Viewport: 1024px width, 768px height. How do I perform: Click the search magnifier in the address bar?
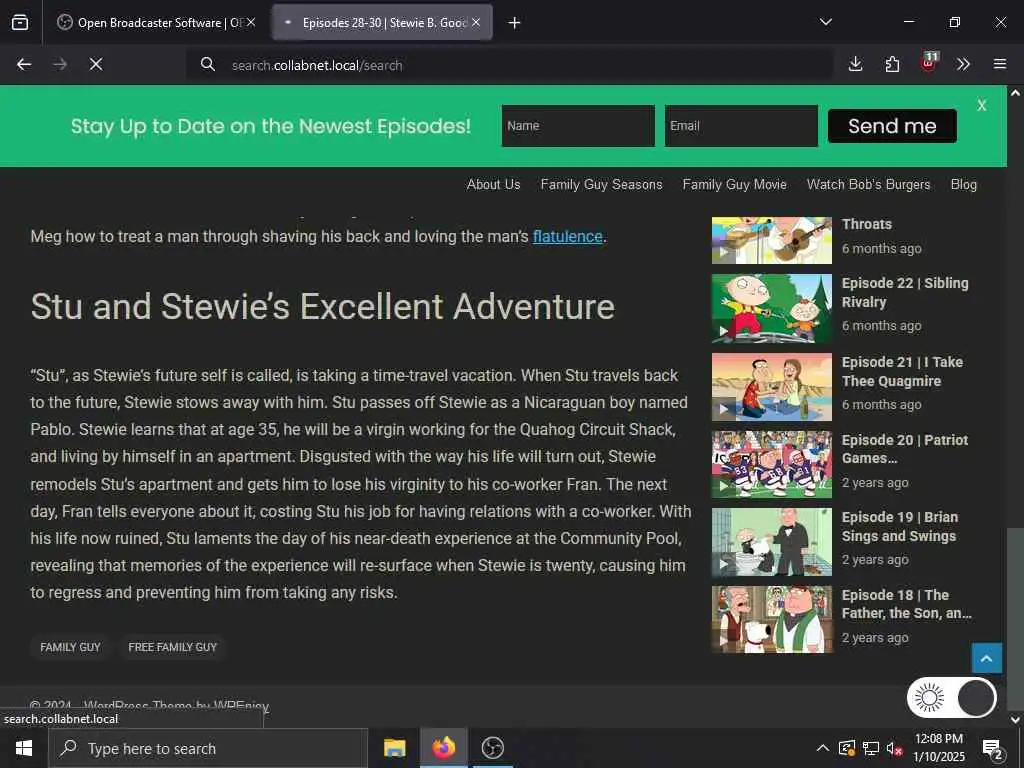pyautogui.click(x=208, y=64)
